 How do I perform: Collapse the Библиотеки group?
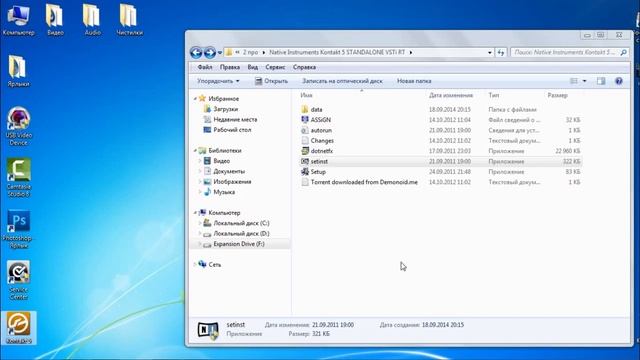(x=195, y=151)
